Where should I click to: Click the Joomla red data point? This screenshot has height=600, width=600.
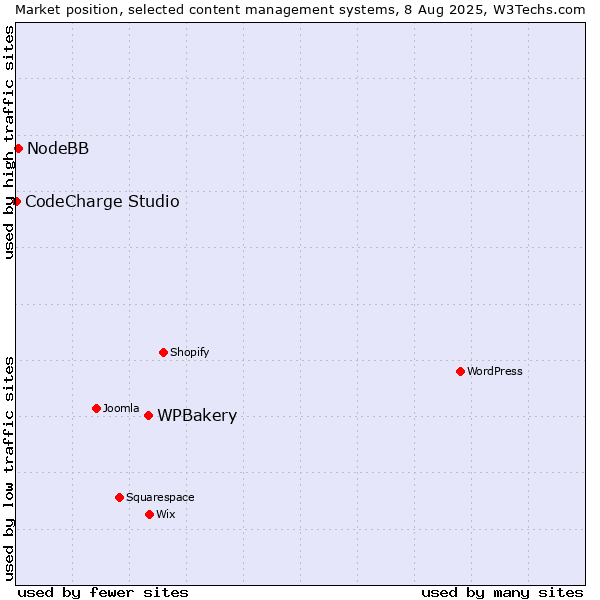[96, 408]
